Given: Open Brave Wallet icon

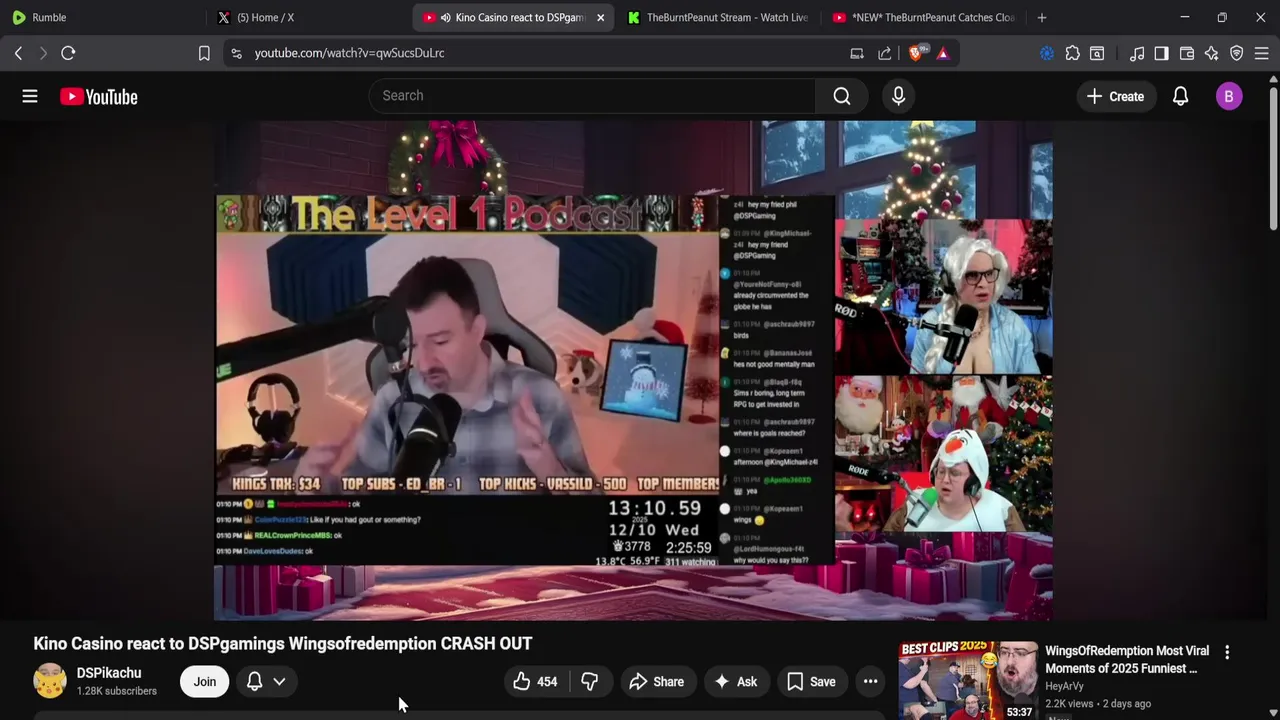Looking at the screenshot, I should [1187, 53].
